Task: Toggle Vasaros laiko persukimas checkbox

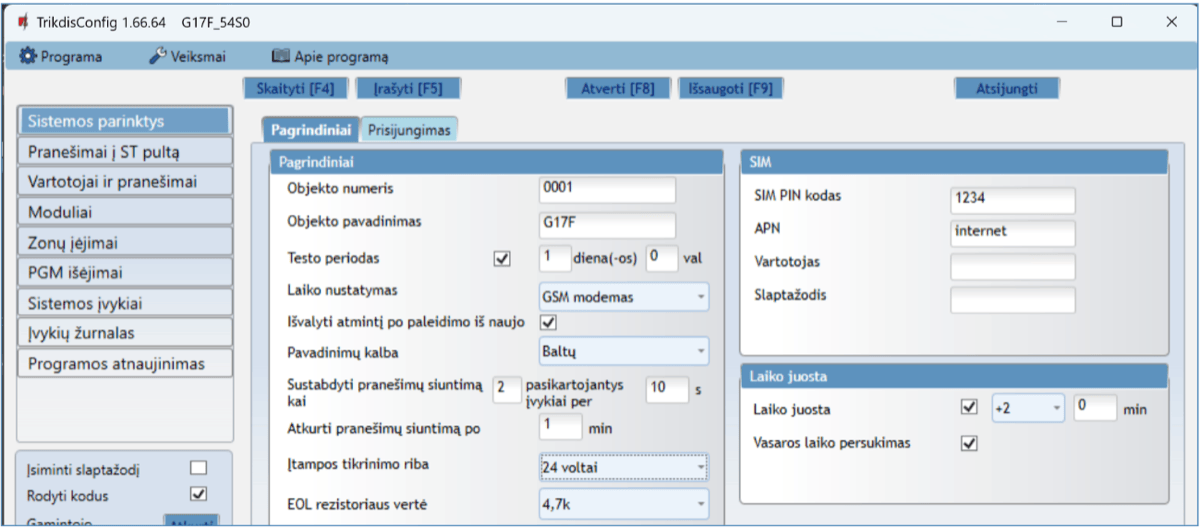Action: pos(968,443)
